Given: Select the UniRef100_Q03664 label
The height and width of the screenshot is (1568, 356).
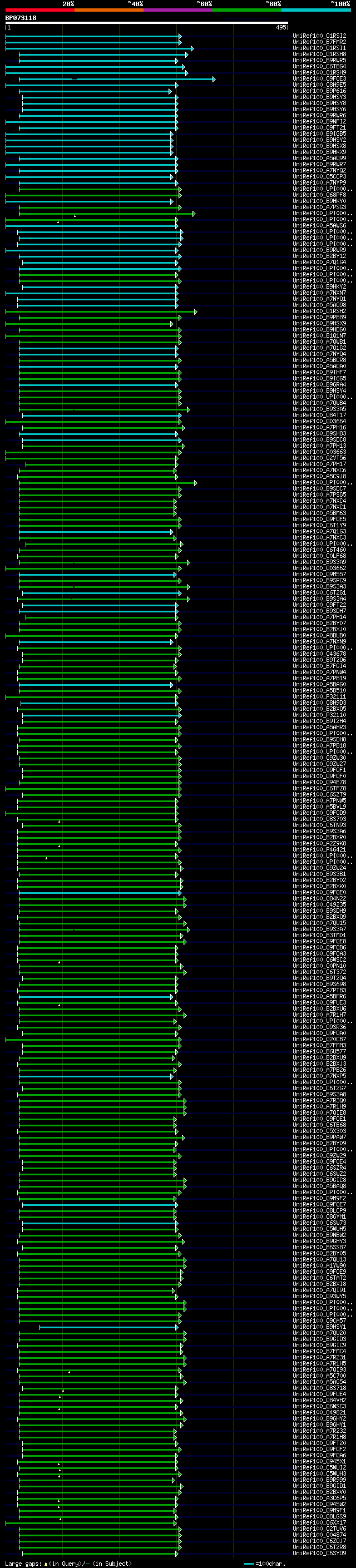Looking at the screenshot, I should 319,421.
